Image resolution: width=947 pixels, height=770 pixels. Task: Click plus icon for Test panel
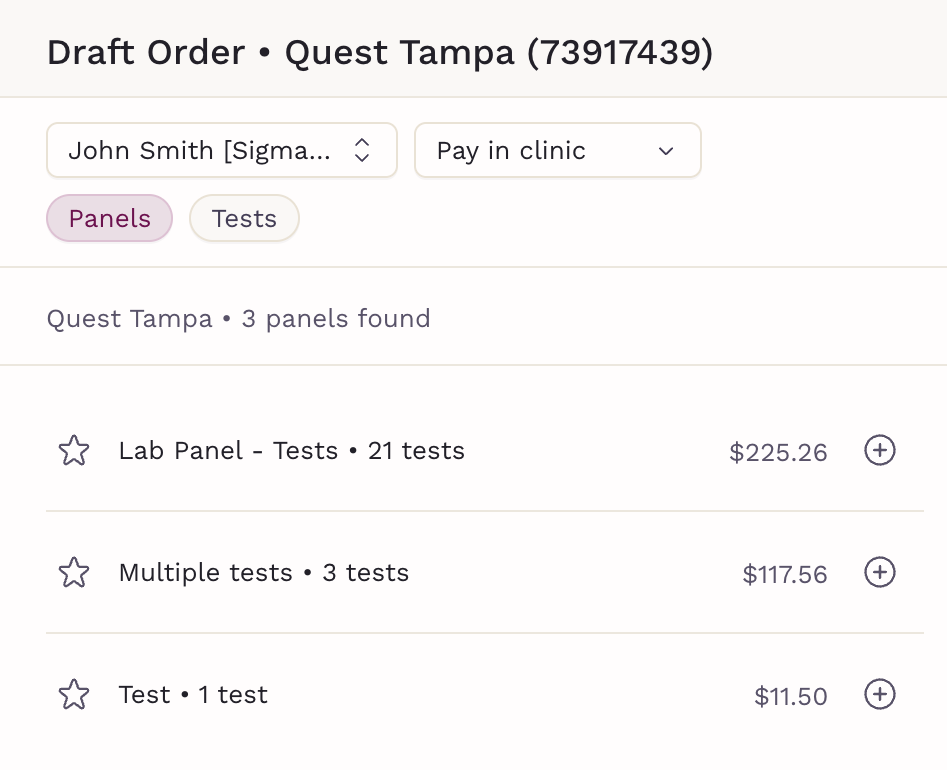[x=879, y=695]
